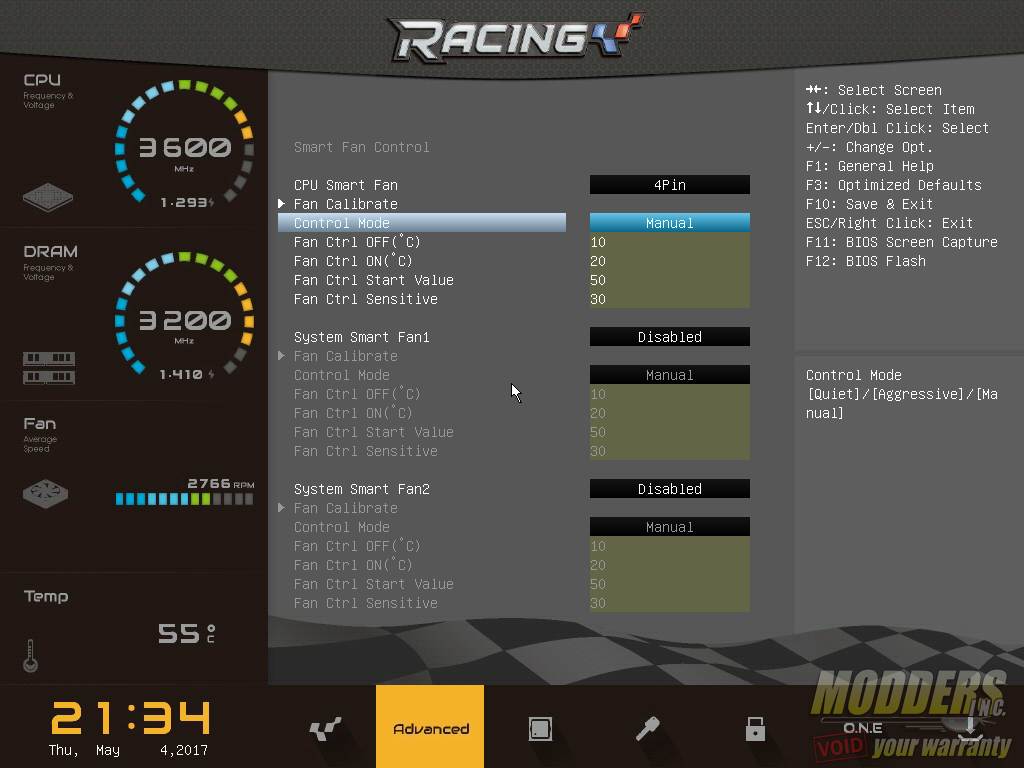Image resolution: width=1024 pixels, height=768 pixels.
Task: Click the fan icon in sidebar
Action: 45,494
